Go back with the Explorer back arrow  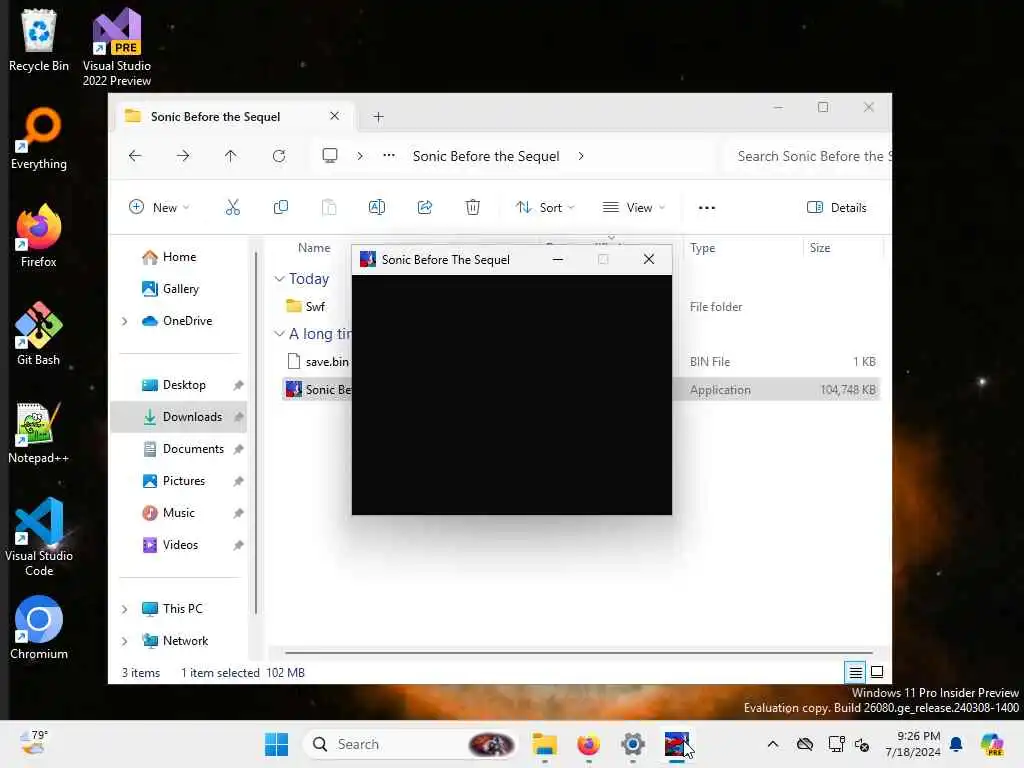(x=135, y=156)
